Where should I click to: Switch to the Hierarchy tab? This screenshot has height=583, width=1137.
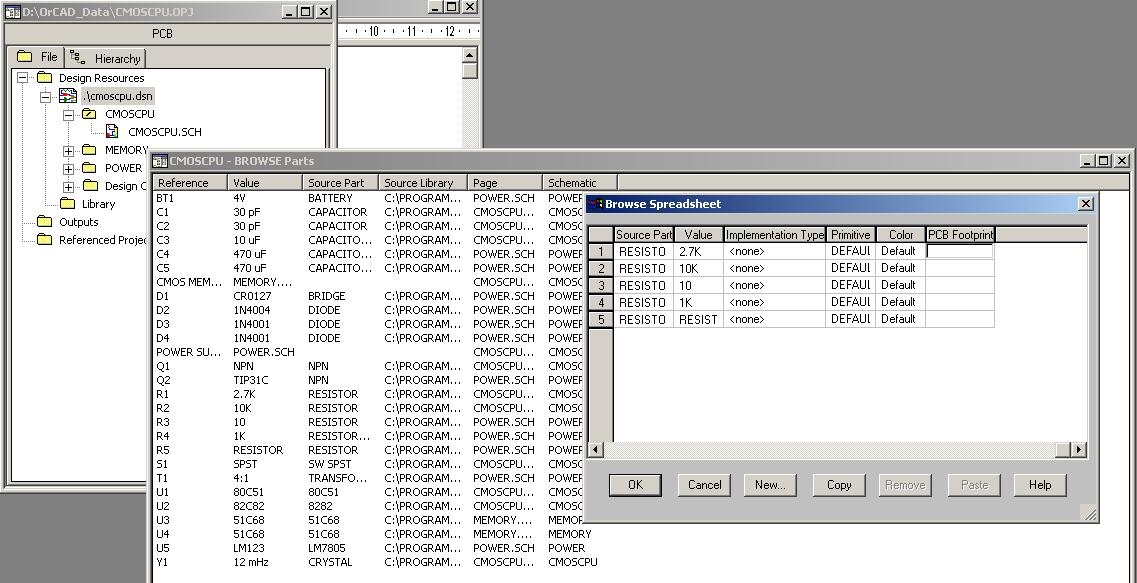(106, 58)
